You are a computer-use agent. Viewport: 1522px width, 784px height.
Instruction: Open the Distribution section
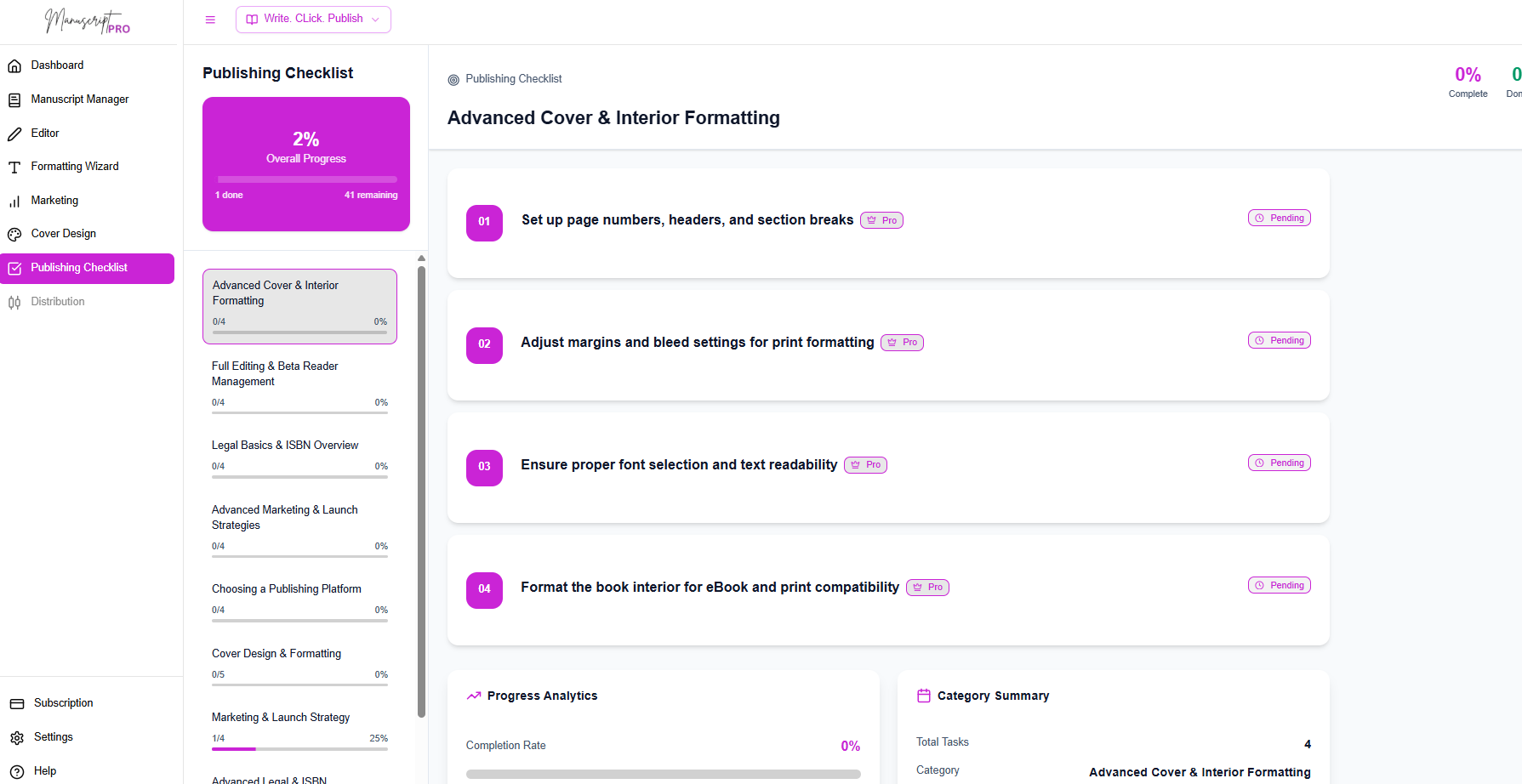pyautogui.click(x=57, y=301)
